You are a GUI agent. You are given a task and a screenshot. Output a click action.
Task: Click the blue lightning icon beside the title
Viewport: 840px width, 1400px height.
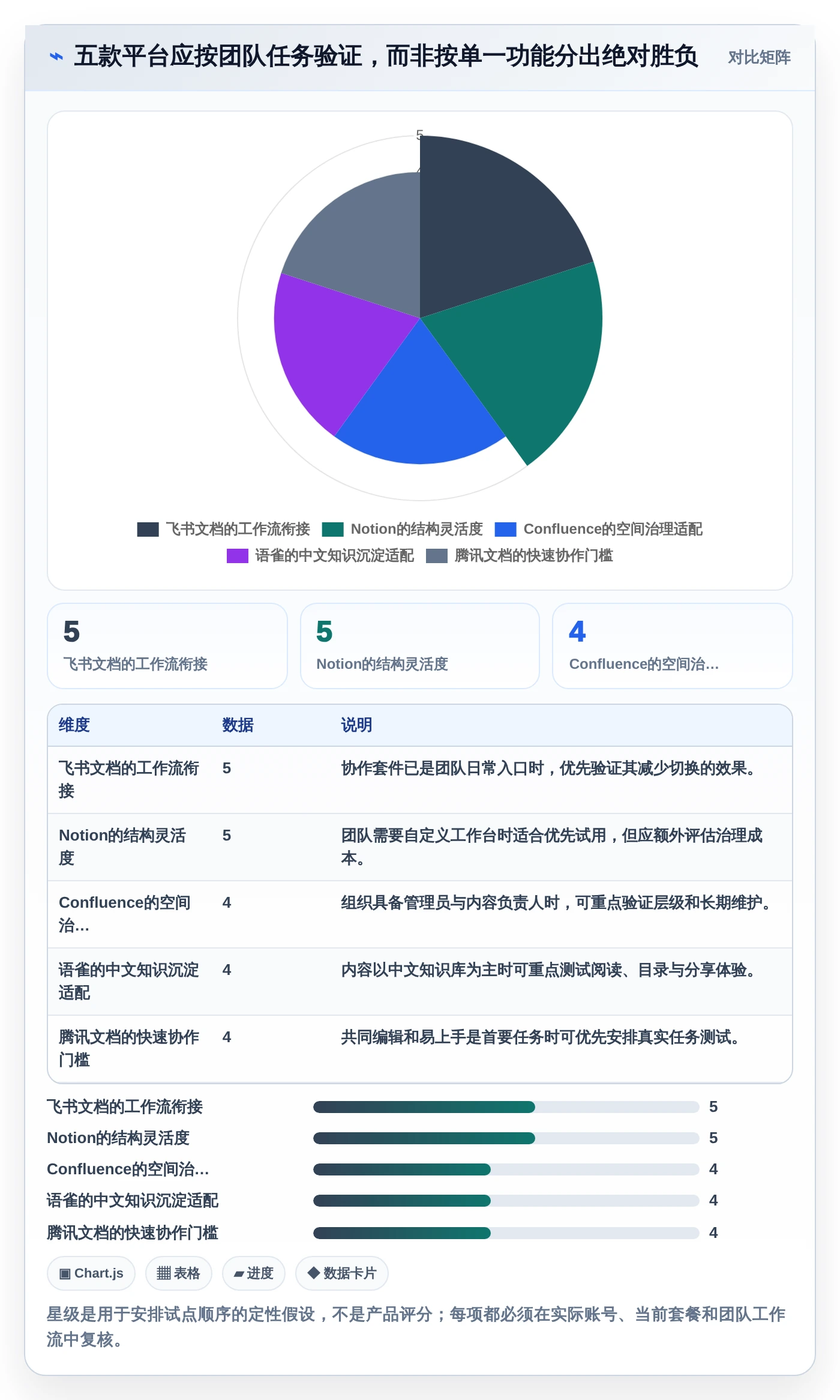(x=56, y=57)
